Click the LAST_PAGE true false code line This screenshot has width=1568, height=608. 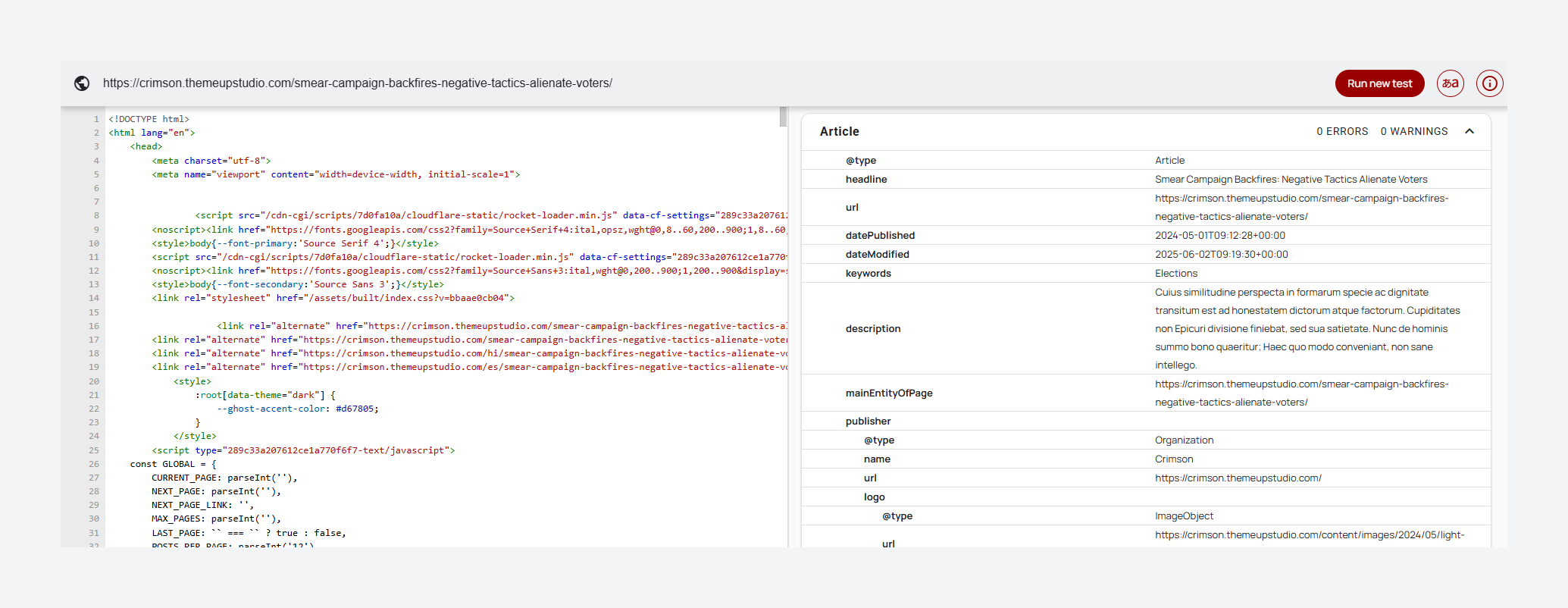(x=249, y=533)
